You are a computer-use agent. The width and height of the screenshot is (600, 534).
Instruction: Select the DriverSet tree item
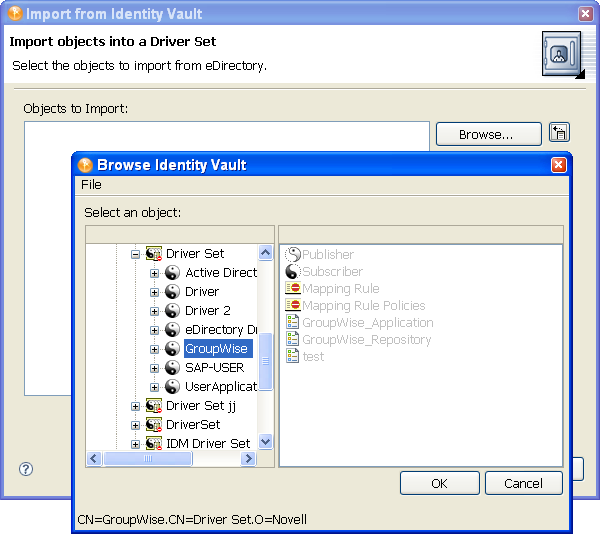pyautogui.click(x=193, y=425)
